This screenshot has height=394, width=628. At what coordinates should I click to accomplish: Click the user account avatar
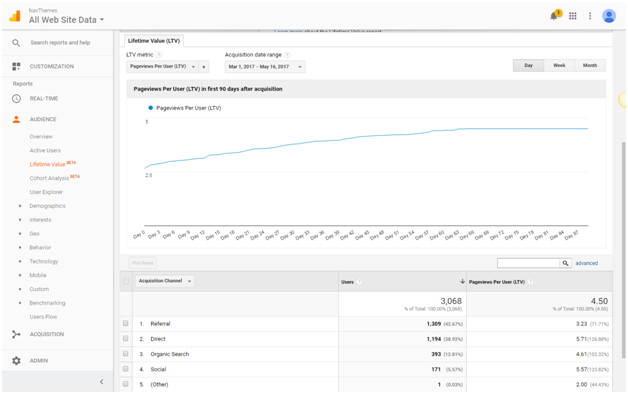(609, 16)
